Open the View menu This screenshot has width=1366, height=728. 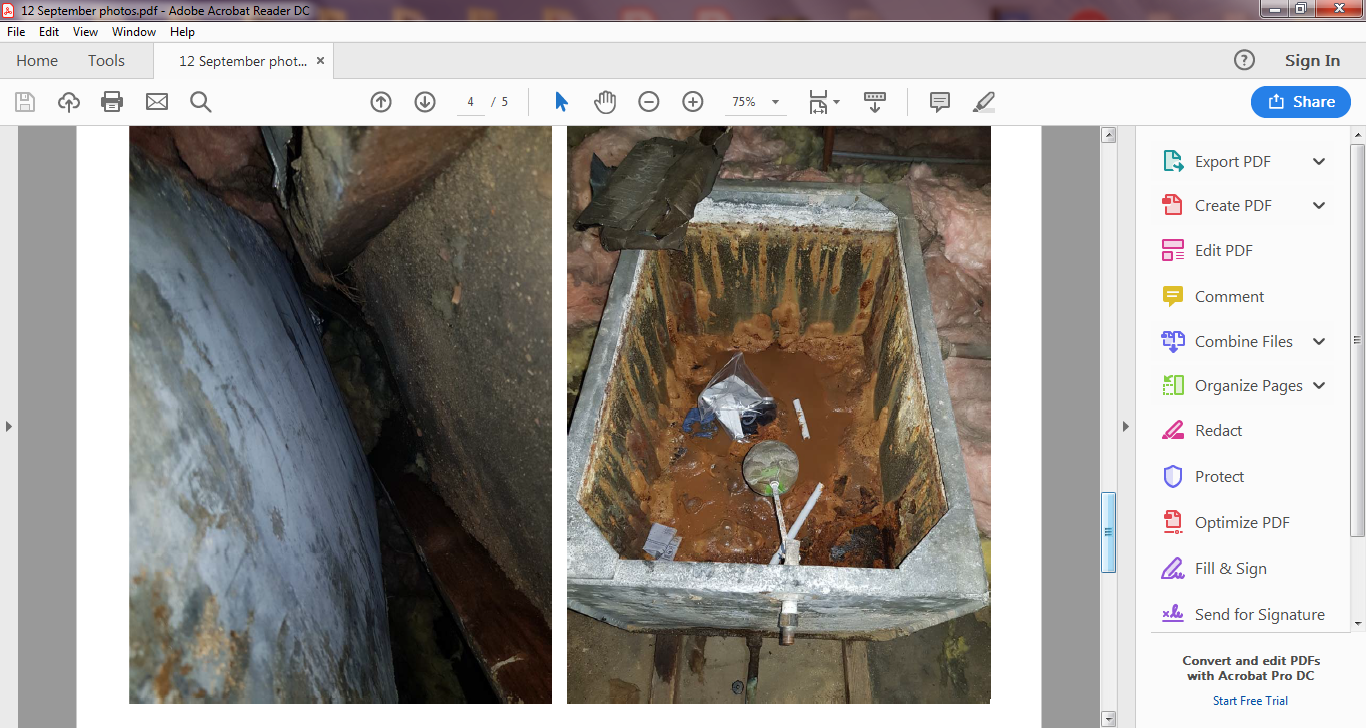[85, 32]
